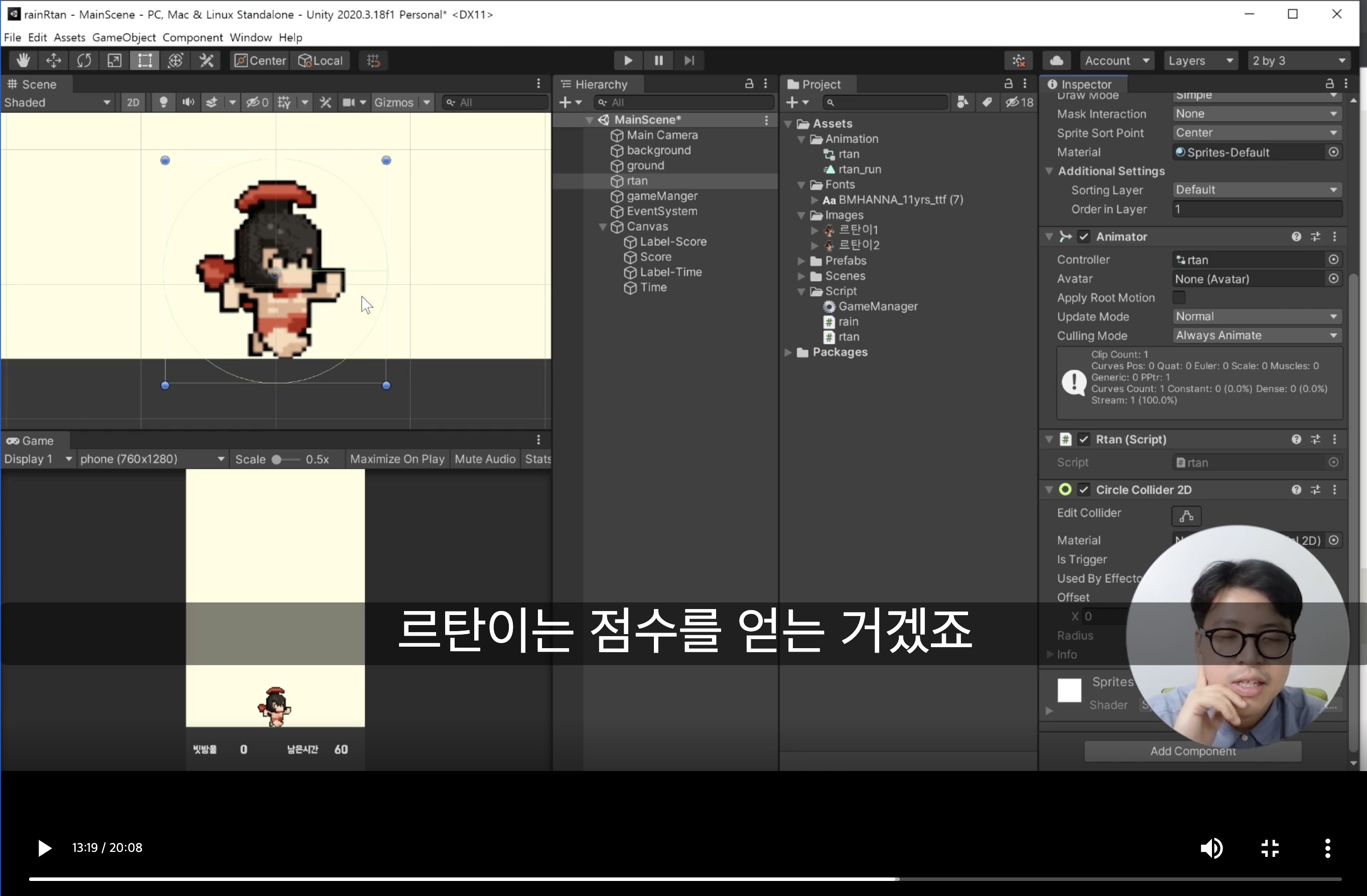This screenshot has height=896, width=1367.
Task: Toggle scene audio speaker icon
Action: tap(188, 102)
